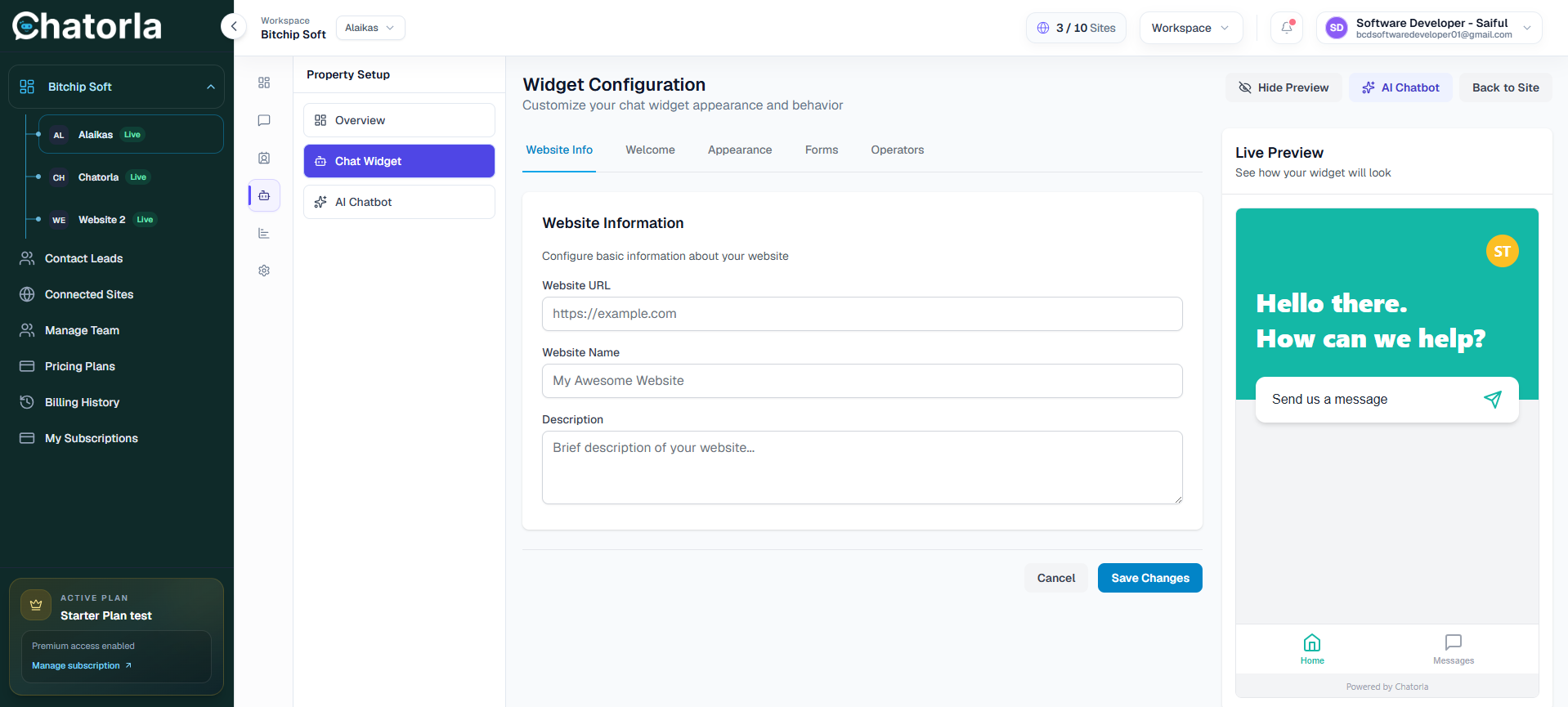Focus the Description text area

click(862, 468)
